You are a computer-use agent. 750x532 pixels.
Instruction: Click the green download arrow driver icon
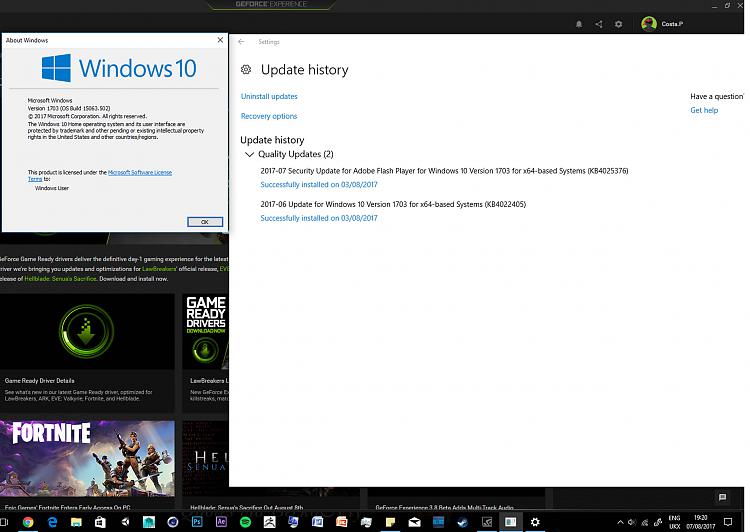coord(87,331)
